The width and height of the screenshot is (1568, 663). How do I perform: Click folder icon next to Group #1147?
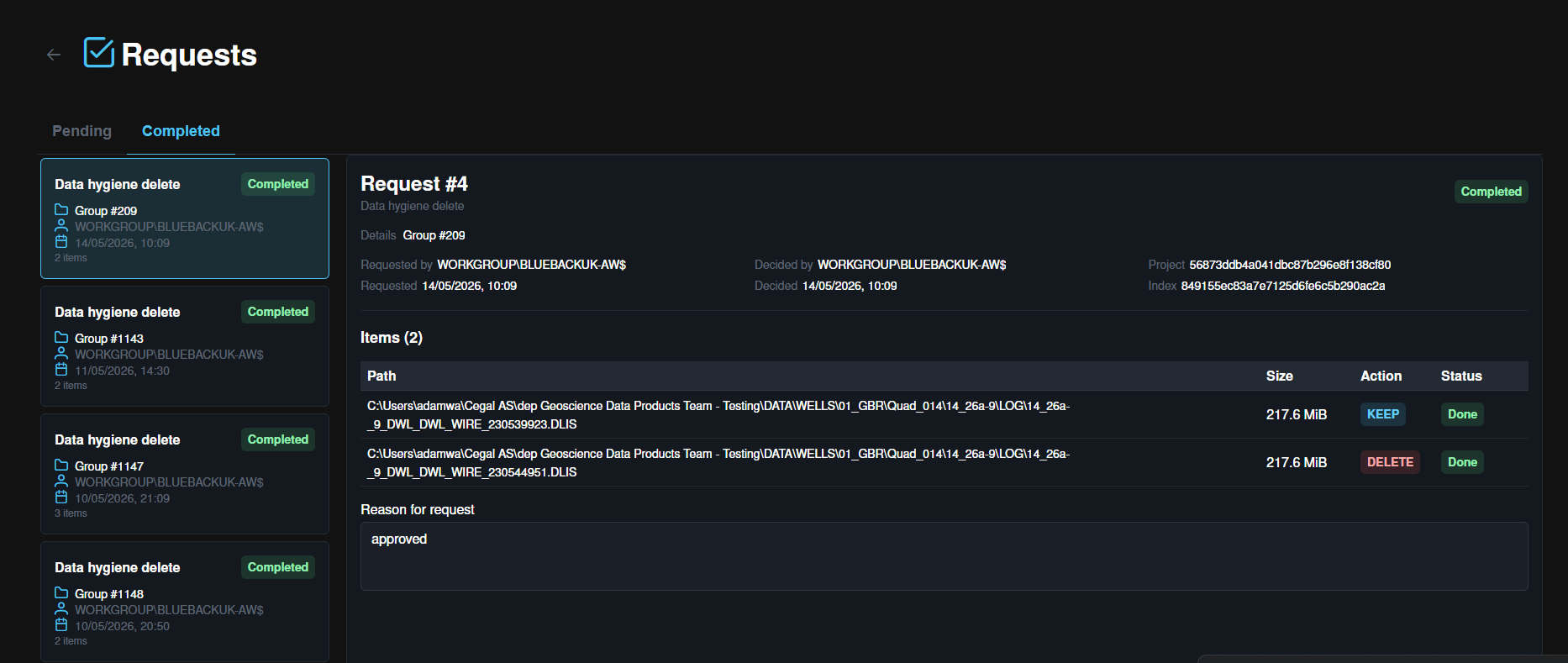click(x=61, y=465)
